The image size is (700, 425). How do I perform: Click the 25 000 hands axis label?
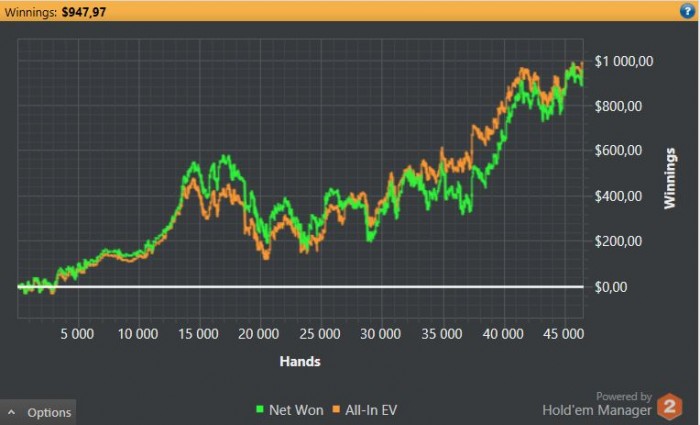(320, 334)
